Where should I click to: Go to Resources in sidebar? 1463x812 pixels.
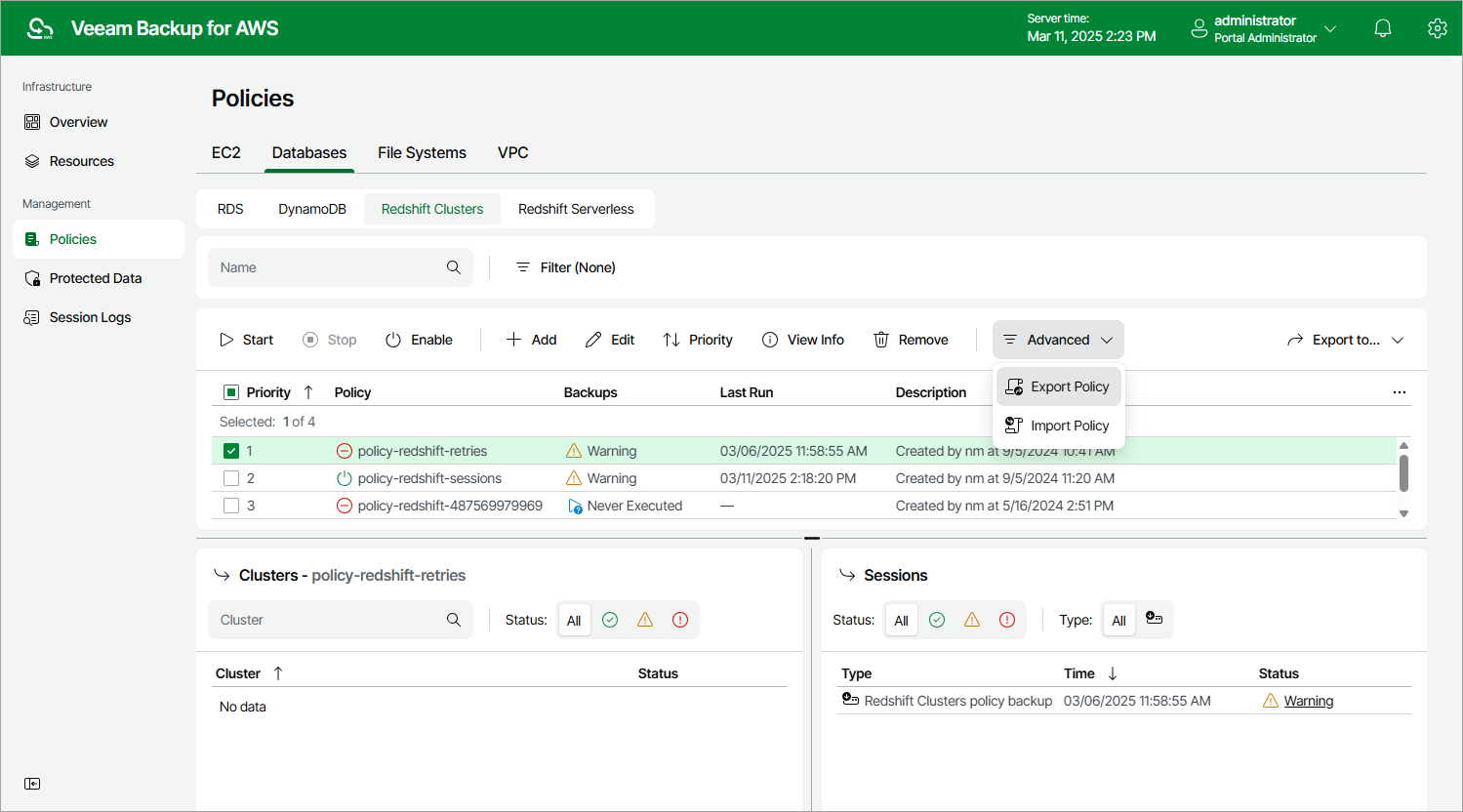coord(99,161)
